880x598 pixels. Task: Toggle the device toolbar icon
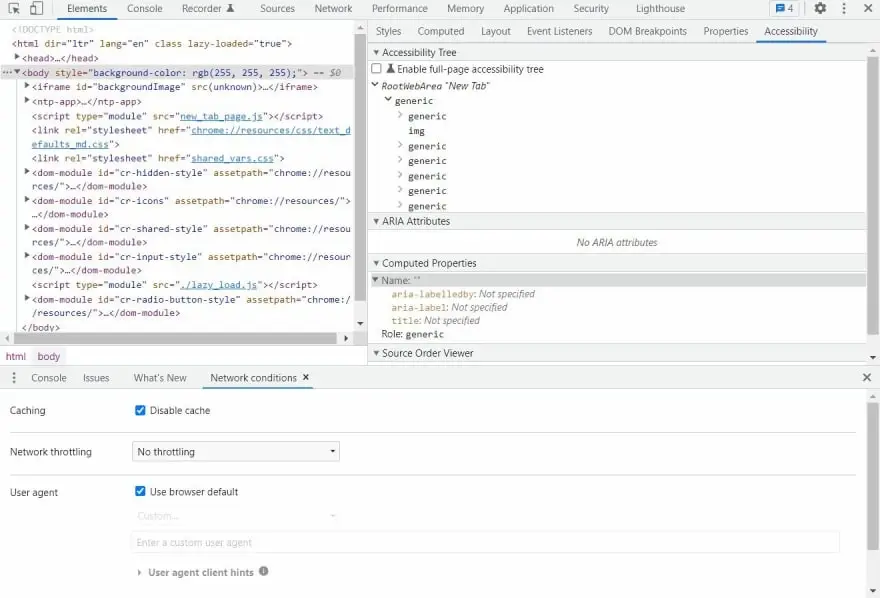click(x=36, y=8)
